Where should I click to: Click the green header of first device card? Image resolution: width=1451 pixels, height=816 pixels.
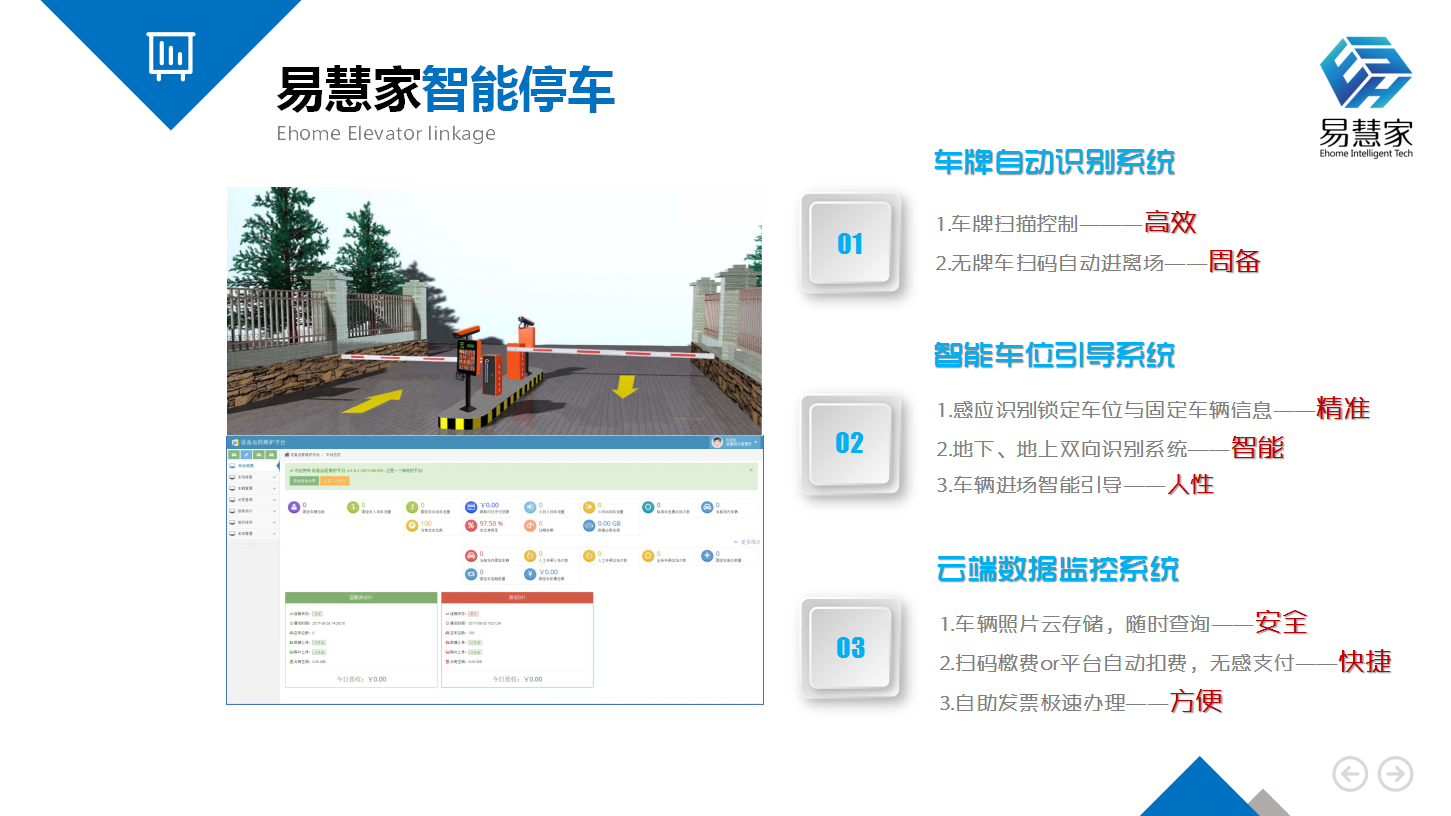click(x=361, y=597)
